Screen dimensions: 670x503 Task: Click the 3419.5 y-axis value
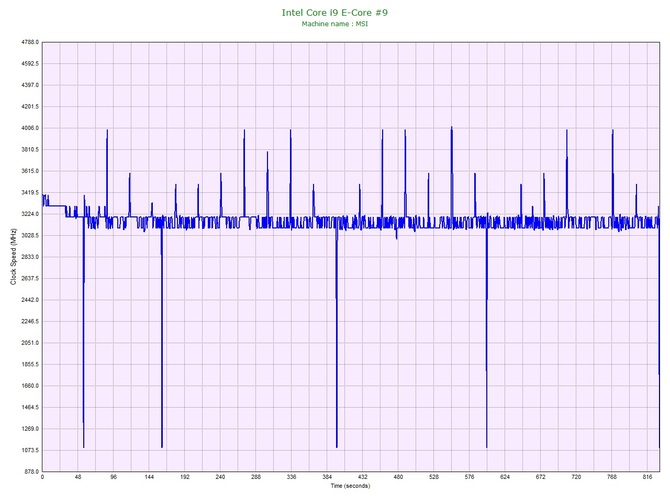[30, 193]
